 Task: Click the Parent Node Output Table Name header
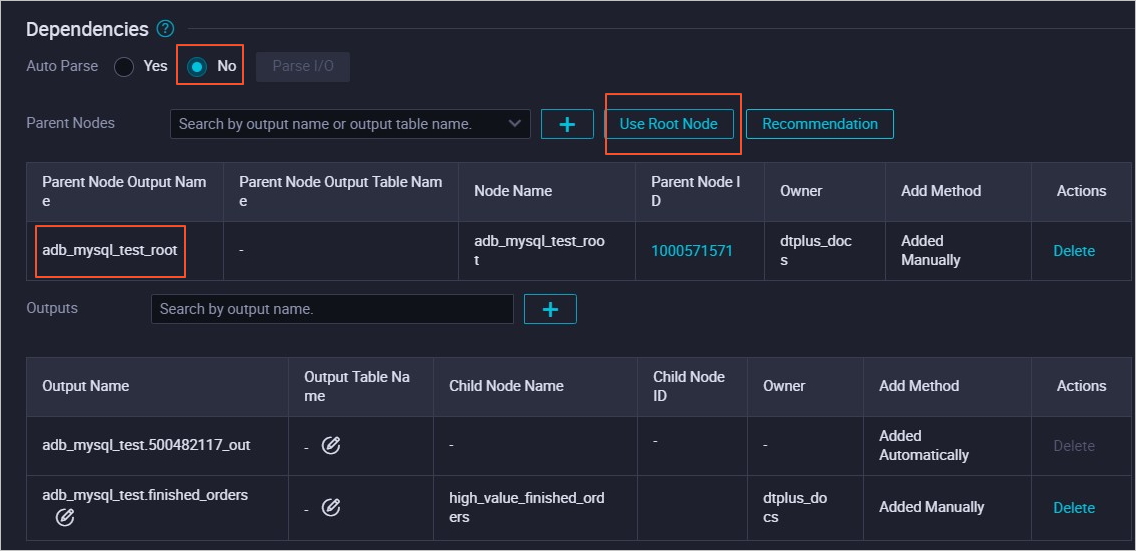(341, 191)
